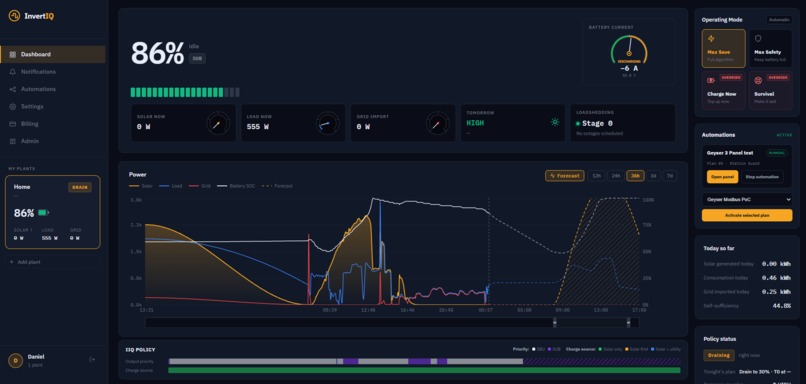This screenshot has height=384, width=806.
Task: Click the Tomorrow HIGH forecast text
Action: (x=475, y=123)
